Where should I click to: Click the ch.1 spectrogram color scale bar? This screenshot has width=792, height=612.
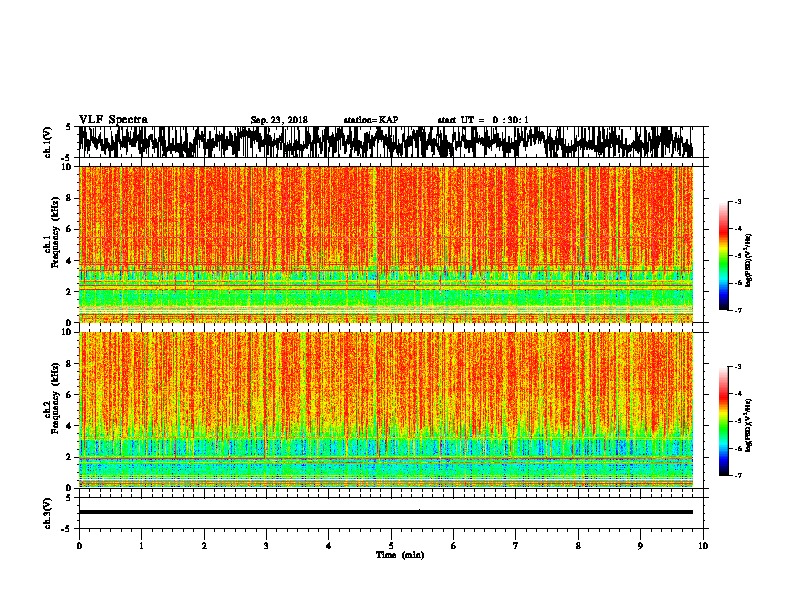pyautogui.click(x=724, y=256)
